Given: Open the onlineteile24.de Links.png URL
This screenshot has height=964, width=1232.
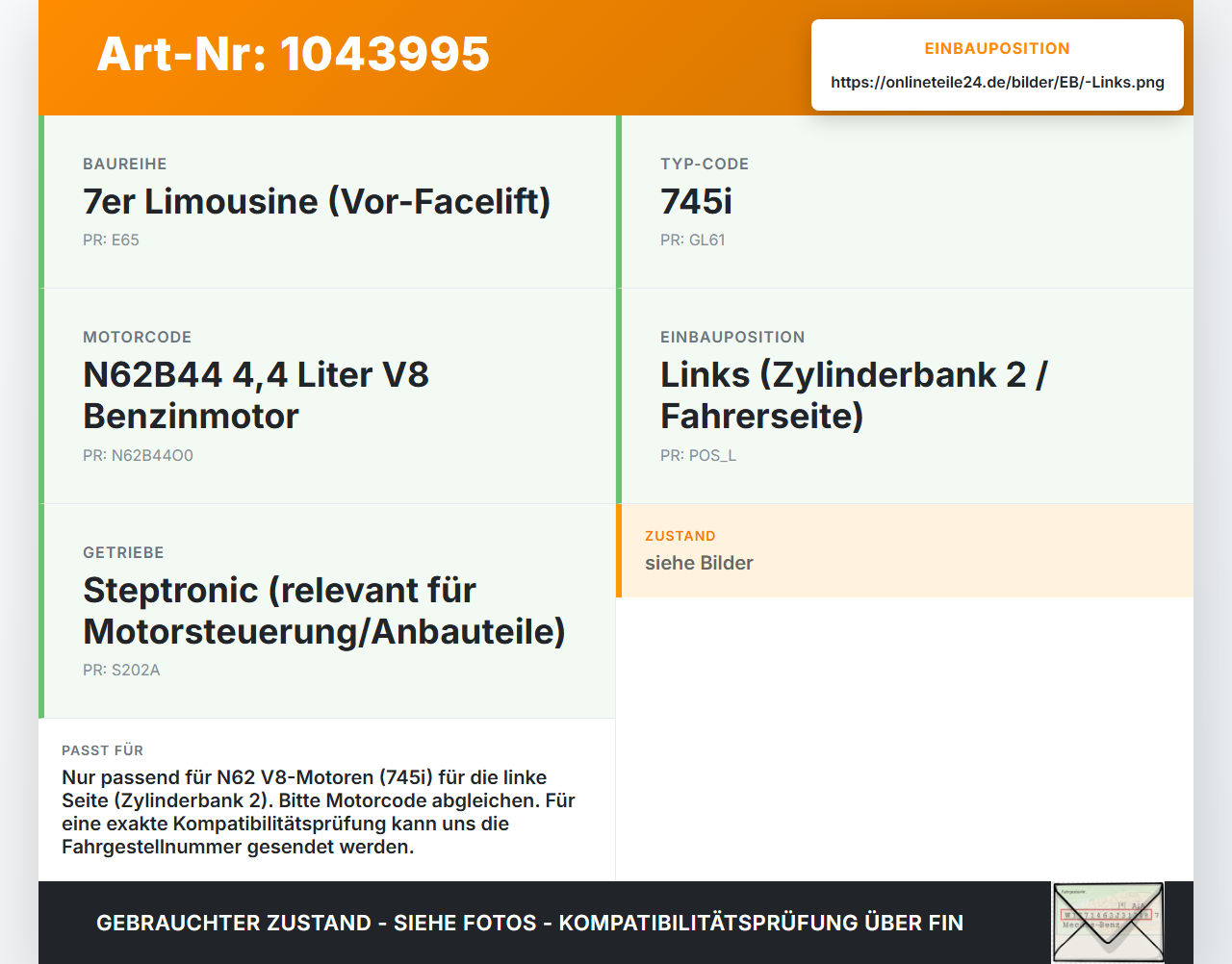Looking at the screenshot, I should pyautogui.click(x=997, y=83).
